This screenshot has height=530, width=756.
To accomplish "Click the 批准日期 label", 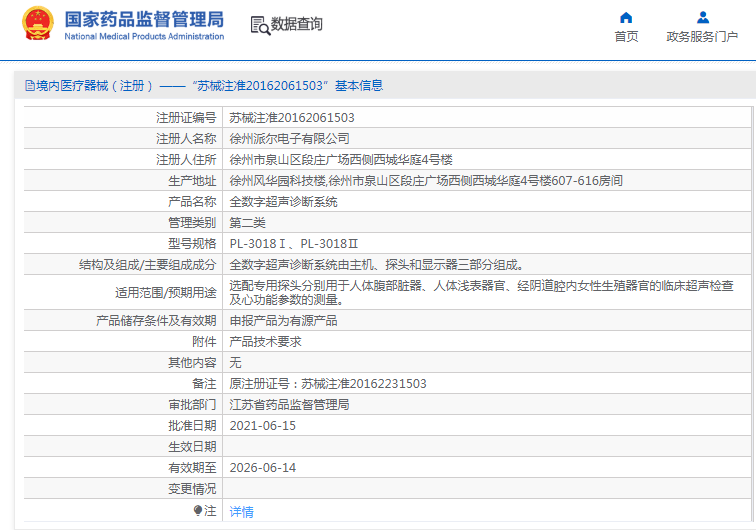I will click(192, 426).
